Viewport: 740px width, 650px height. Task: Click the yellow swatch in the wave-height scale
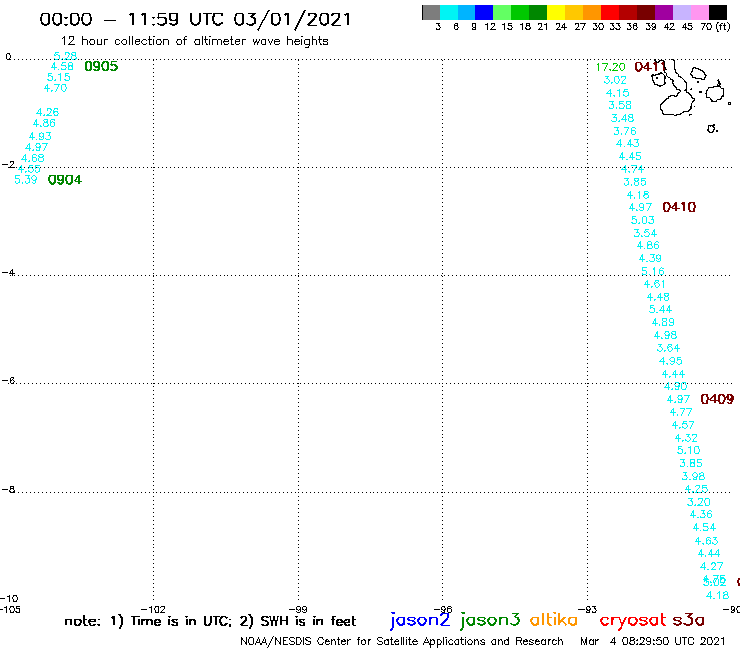tap(556, 12)
